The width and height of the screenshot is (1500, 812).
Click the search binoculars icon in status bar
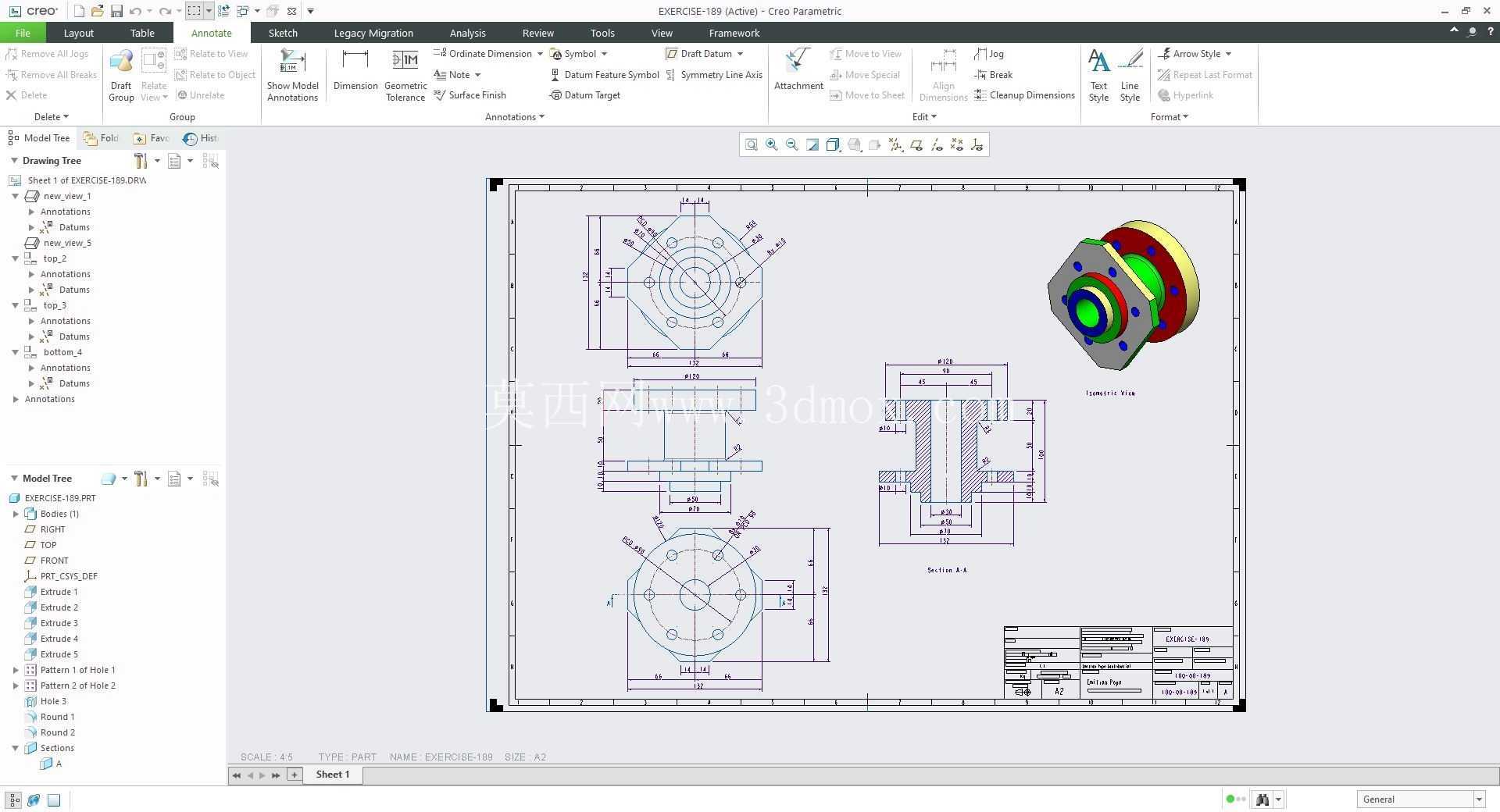click(1262, 800)
